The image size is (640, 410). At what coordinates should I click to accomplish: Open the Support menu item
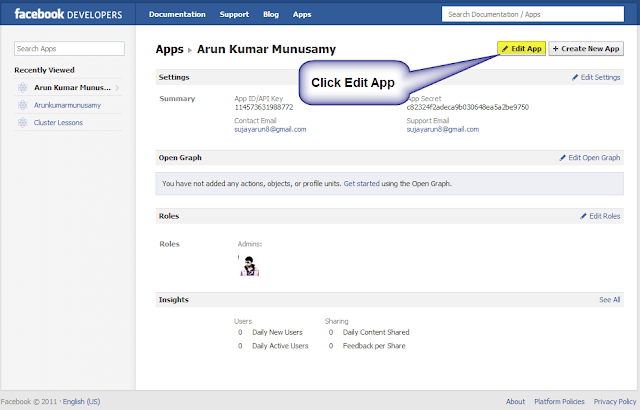(234, 14)
